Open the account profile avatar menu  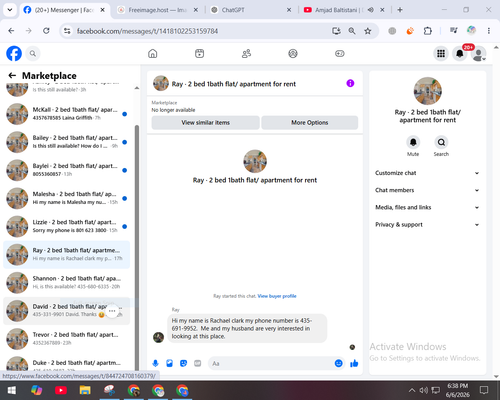pos(479,54)
